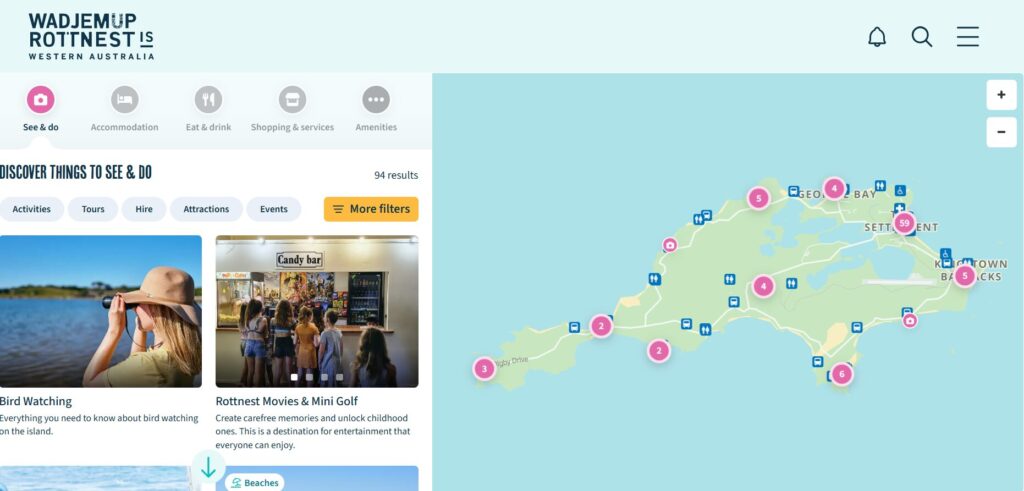The height and width of the screenshot is (491, 1024).
Task: Toggle the Activities filter chip
Action: tap(31, 209)
